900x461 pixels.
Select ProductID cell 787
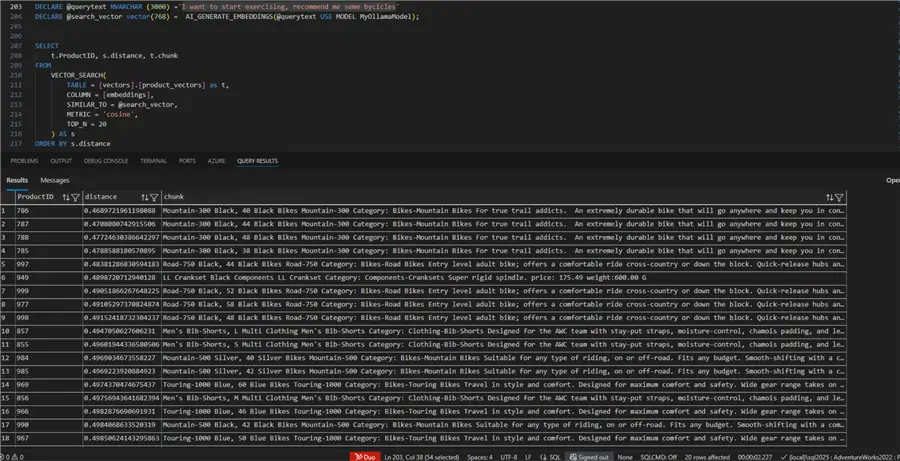(x=49, y=224)
